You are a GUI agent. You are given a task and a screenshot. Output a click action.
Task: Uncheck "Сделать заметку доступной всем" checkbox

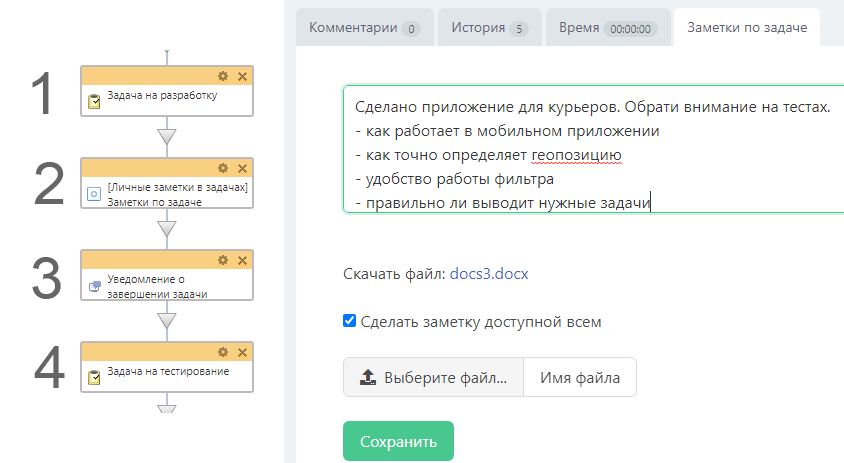click(349, 321)
